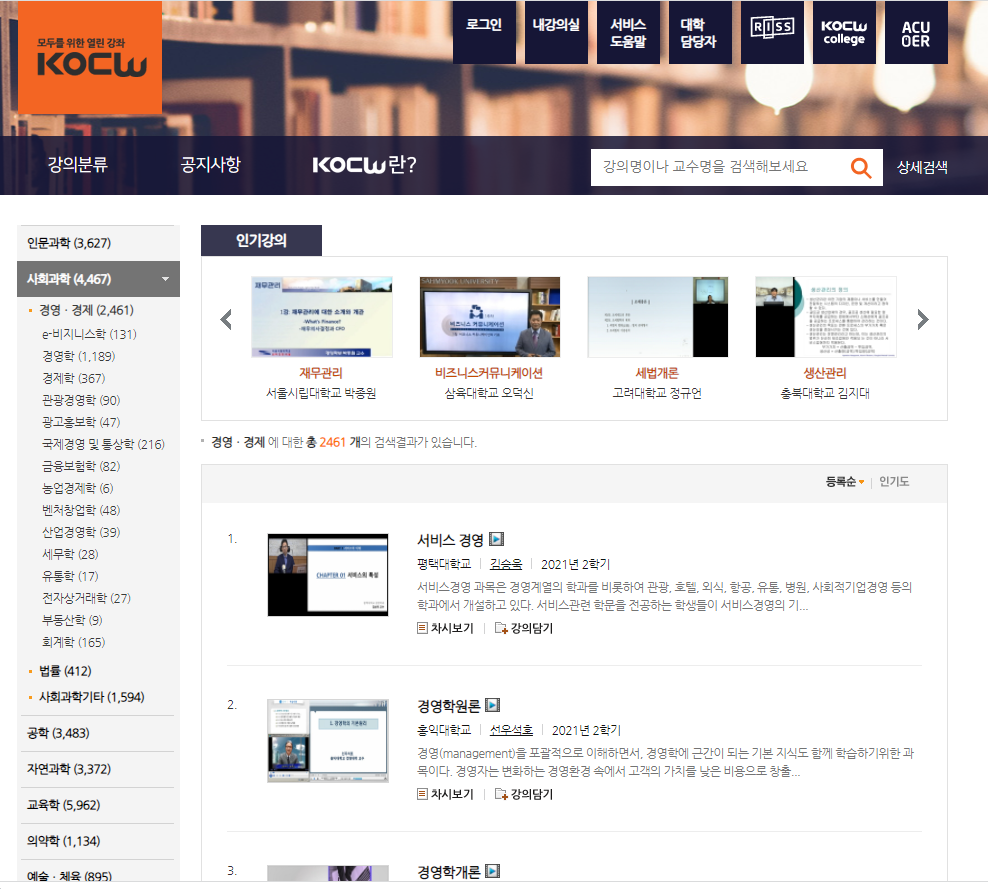
Task: Open thumbnail of 경영학원론 lecture
Action: 328,740
